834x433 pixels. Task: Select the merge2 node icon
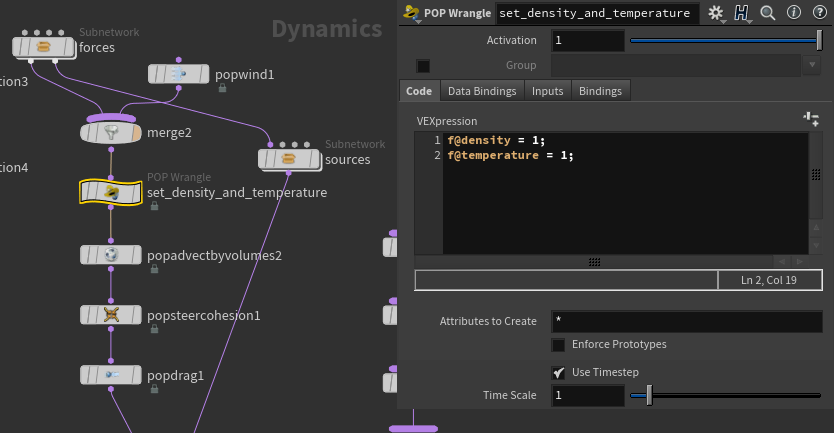pyautogui.click(x=111, y=132)
